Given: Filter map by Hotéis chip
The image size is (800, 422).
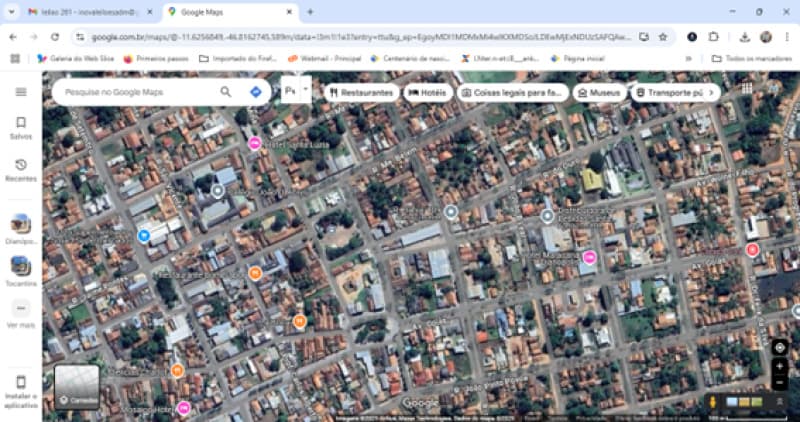Looking at the screenshot, I should (x=428, y=93).
